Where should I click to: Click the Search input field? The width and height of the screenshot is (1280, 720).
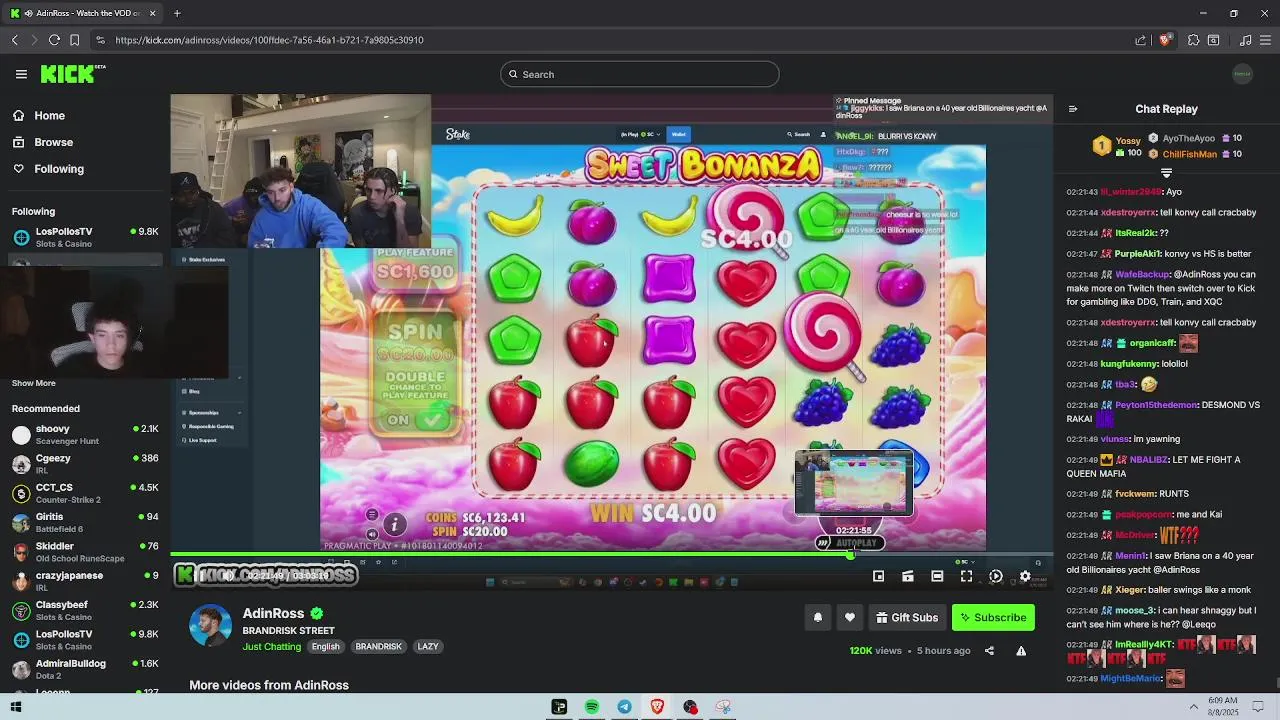click(x=640, y=74)
